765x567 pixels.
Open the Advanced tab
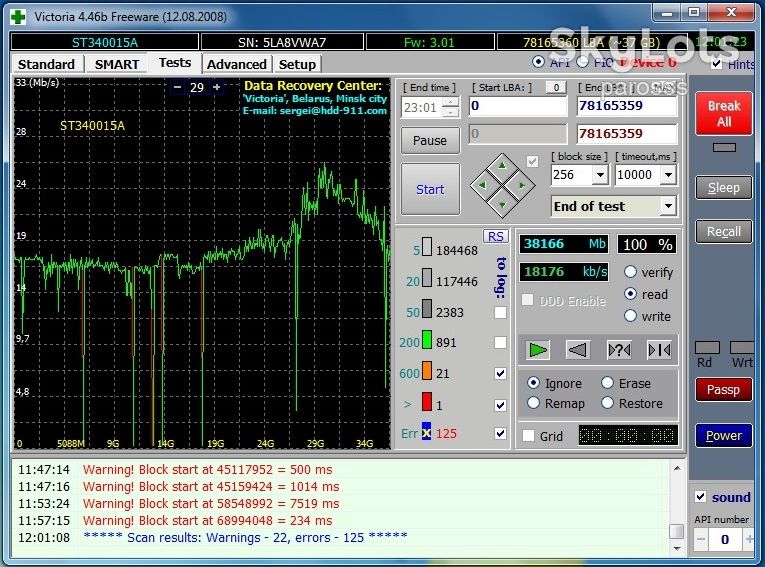[x=237, y=64]
